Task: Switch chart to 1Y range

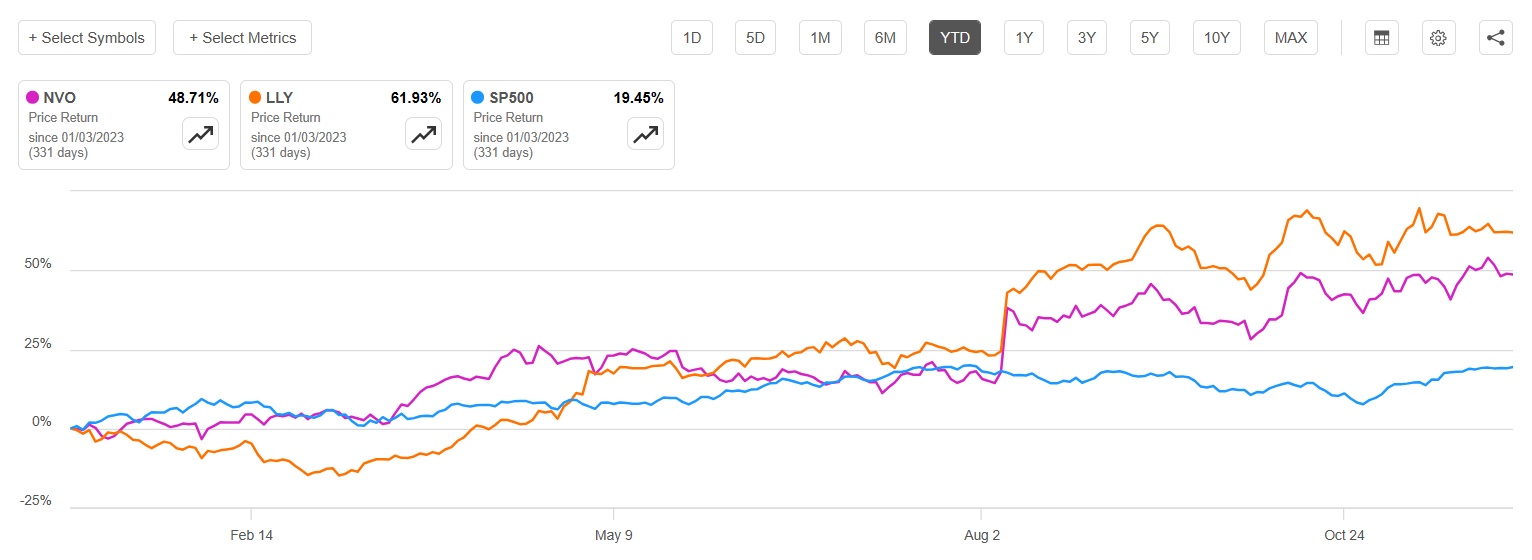Action: pos(1024,38)
